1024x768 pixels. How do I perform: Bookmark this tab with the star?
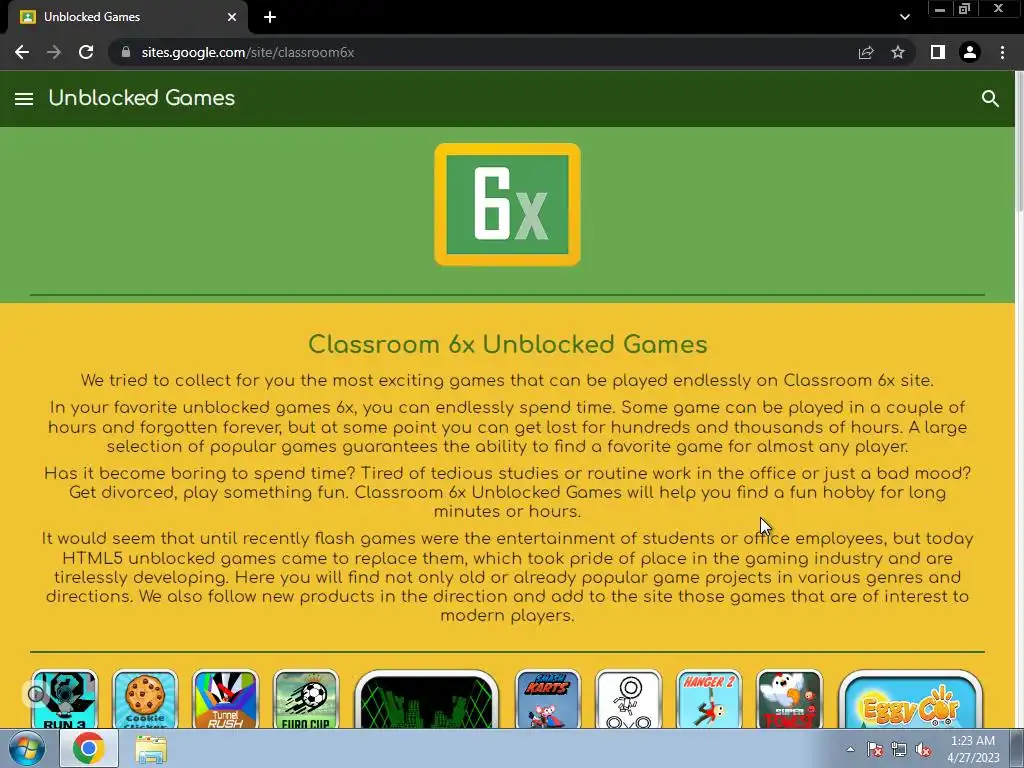(898, 52)
